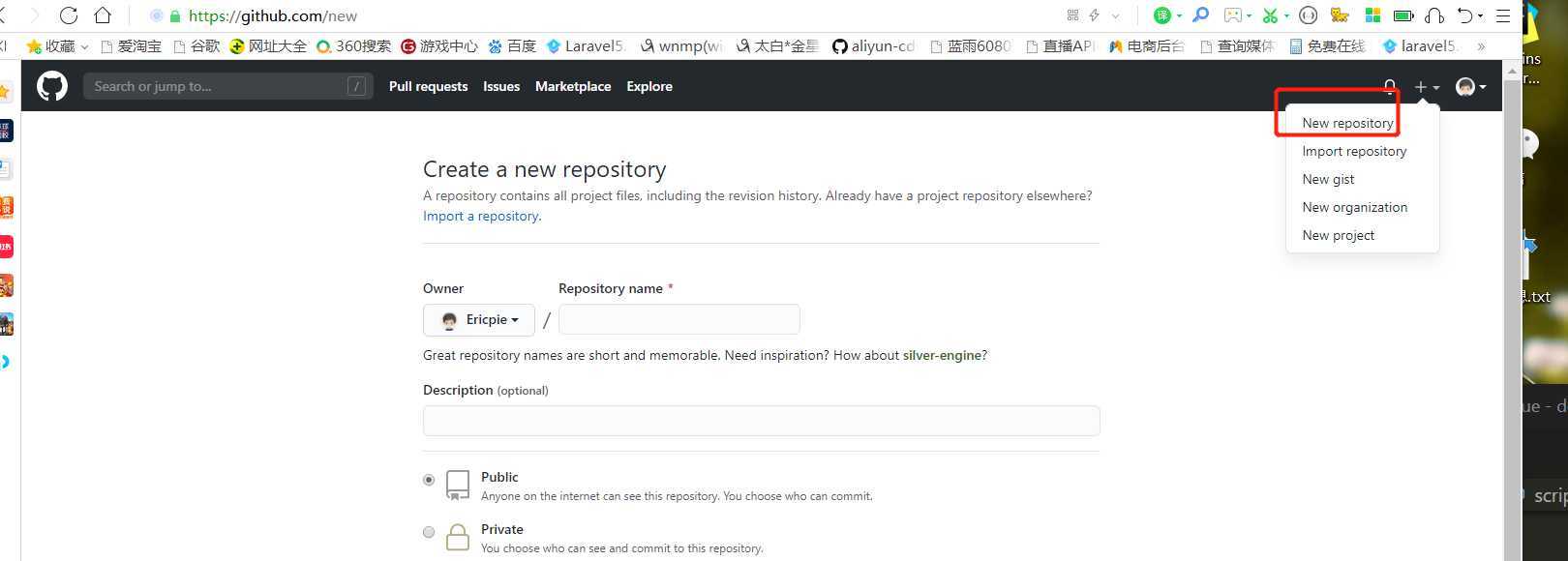This screenshot has height=561, width=1568.
Task: Expand the game controller dropdown arrow
Action: click(x=1249, y=16)
